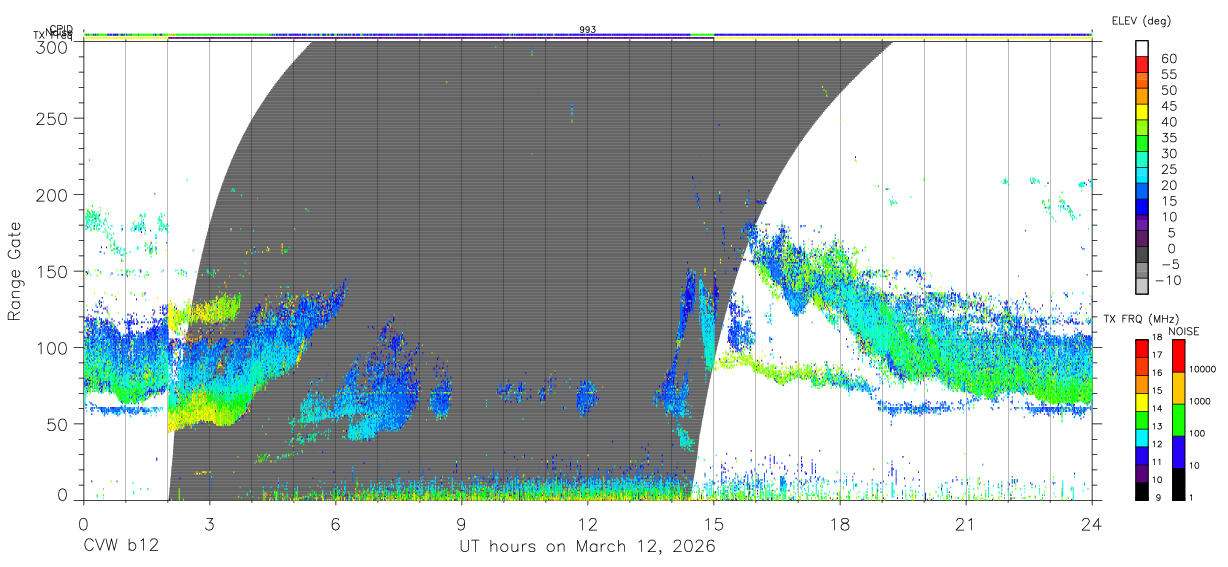
Task: Click 'UT hours on March 12, 2026' label
Action: [x=587, y=547]
